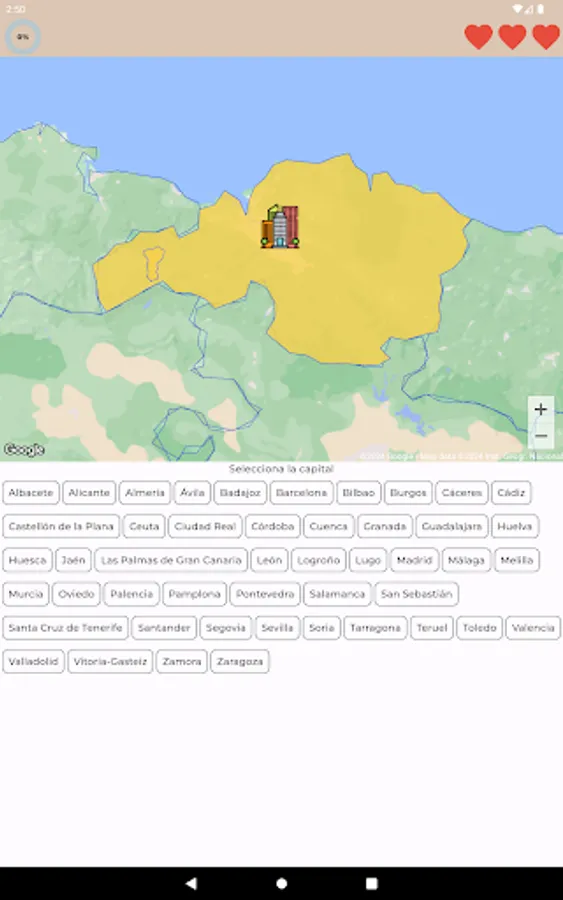Select the Valencia chip
This screenshot has height=900, width=563.
coord(533,628)
